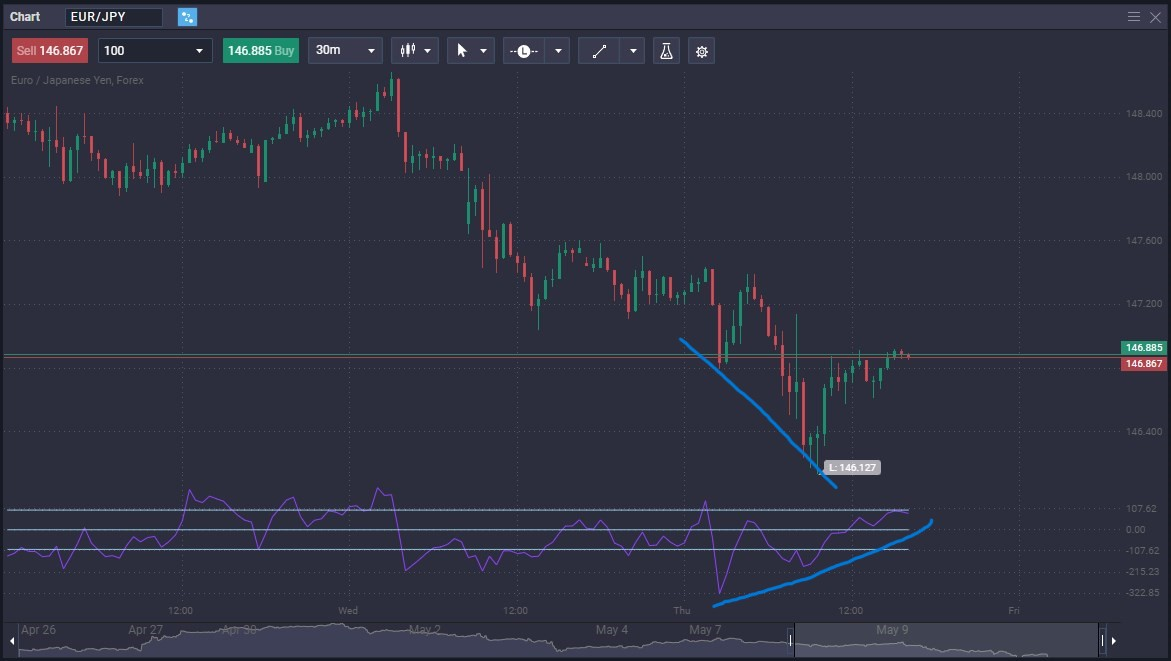Open indicators with the flask icon
The height and width of the screenshot is (661, 1171).
tap(665, 50)
